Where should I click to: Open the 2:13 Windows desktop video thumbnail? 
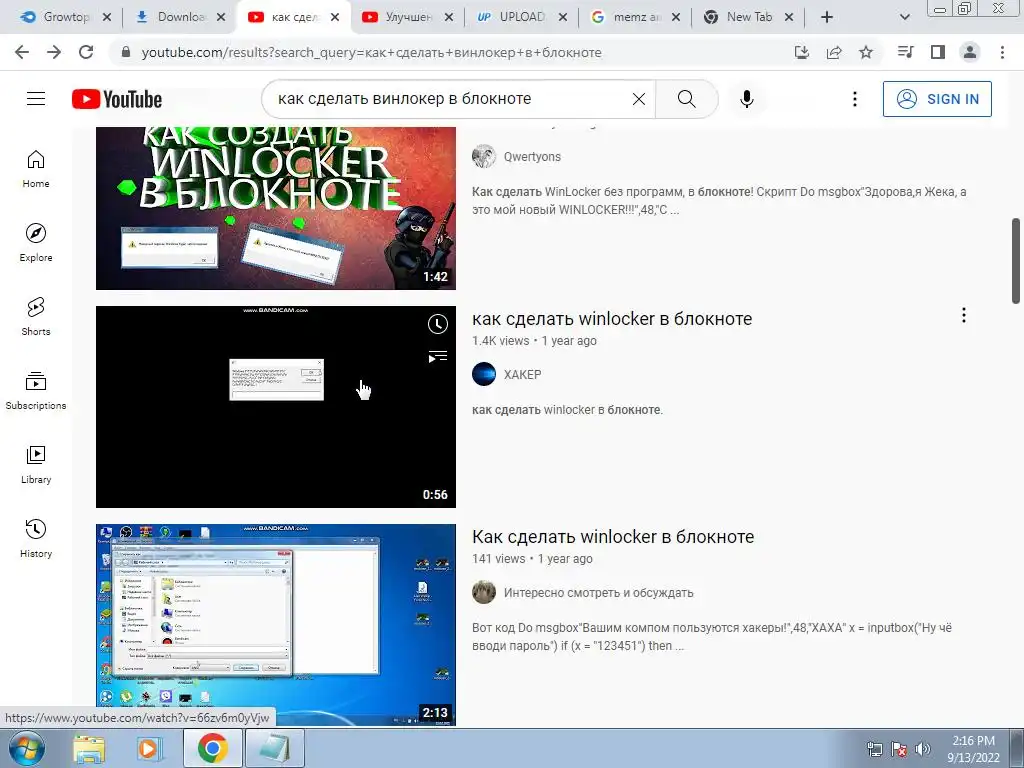[x=276, y=624]
